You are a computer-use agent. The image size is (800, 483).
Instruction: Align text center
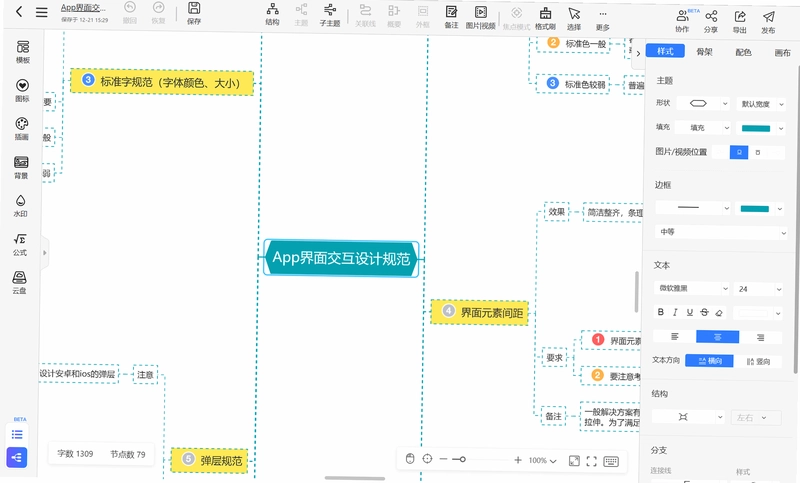point(717,337)
